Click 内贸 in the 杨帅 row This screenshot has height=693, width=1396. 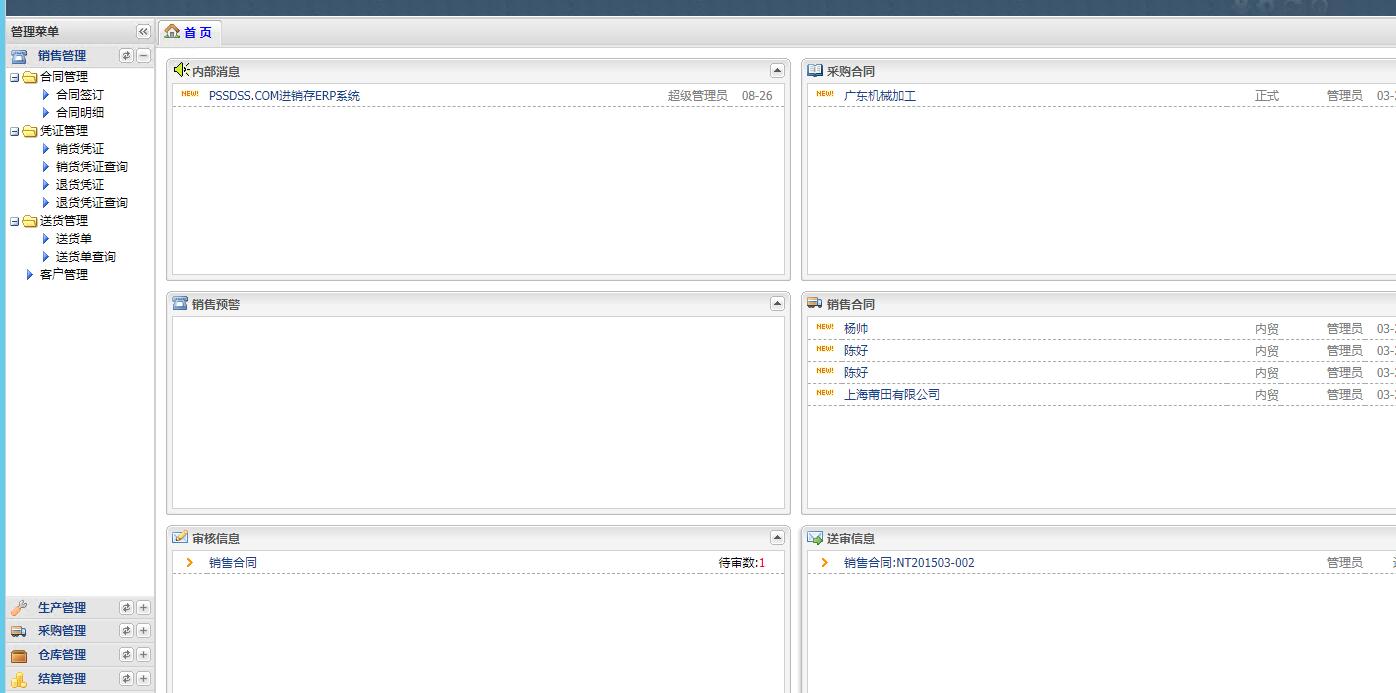coord(1267,329)
